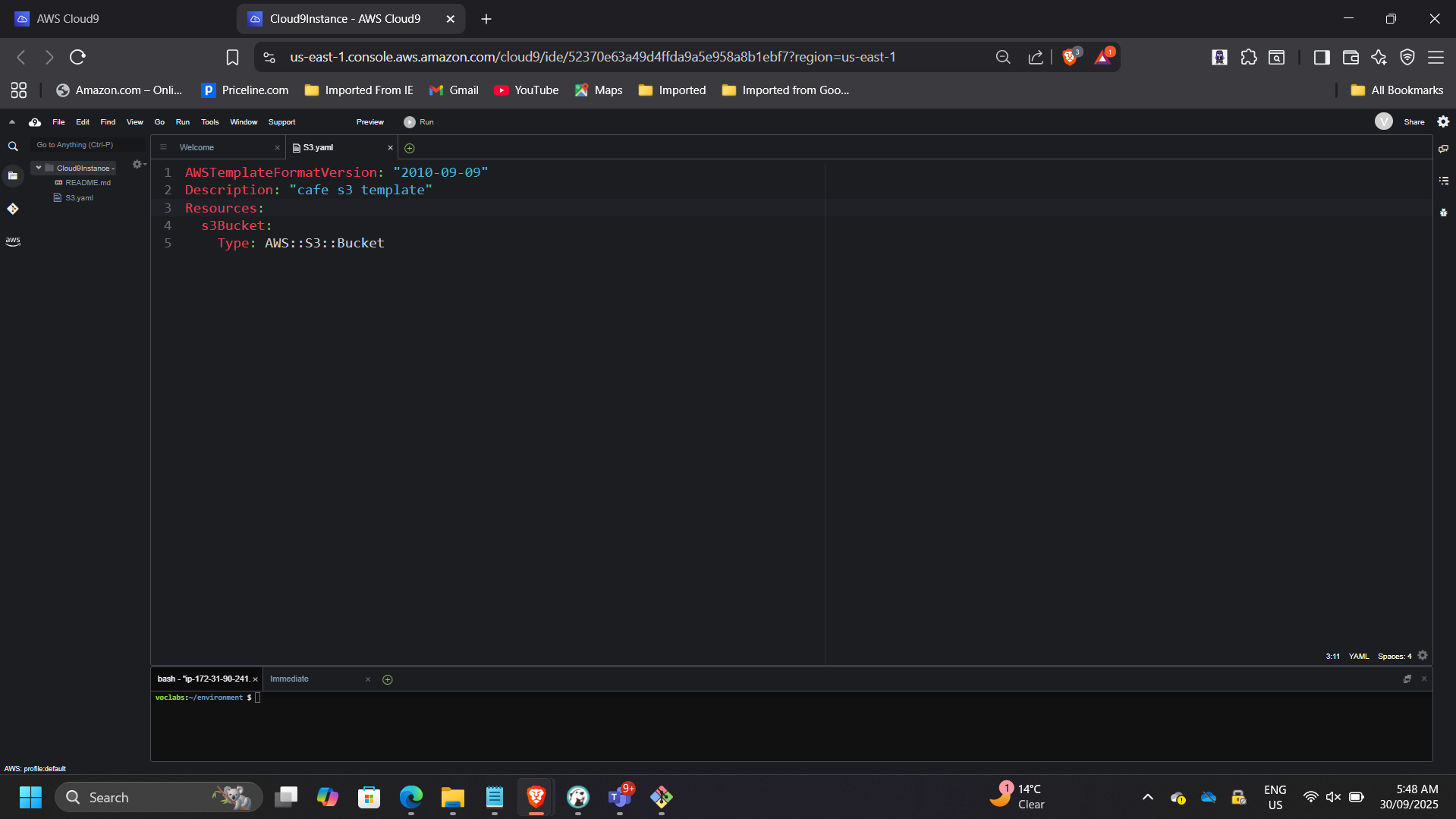1456x819 pixels.
Task: Open the file tree gear dropdown
Action: [138, 165]
